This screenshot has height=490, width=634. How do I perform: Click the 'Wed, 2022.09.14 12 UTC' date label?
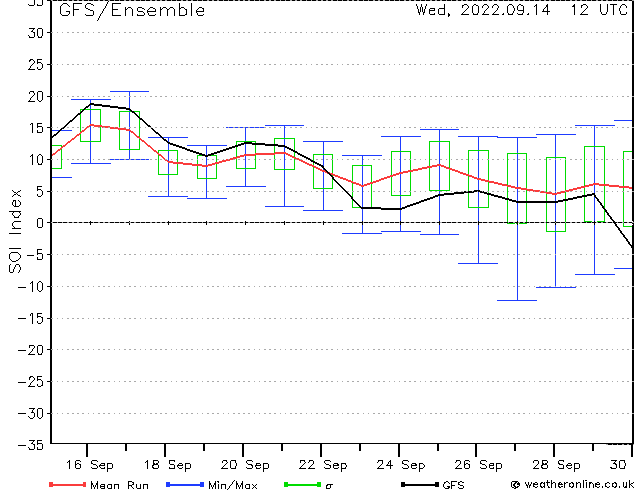click(x=522, y=10)
